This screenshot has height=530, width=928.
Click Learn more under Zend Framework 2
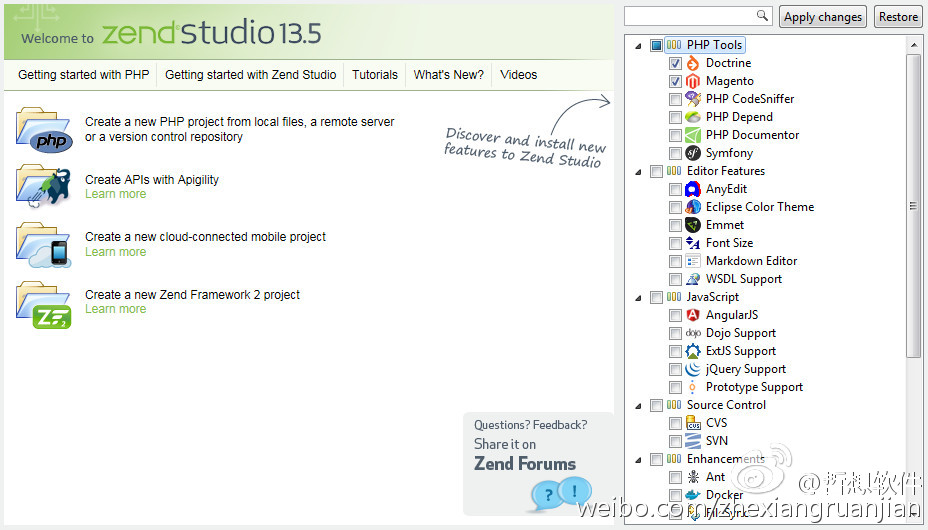click(115, 309)
